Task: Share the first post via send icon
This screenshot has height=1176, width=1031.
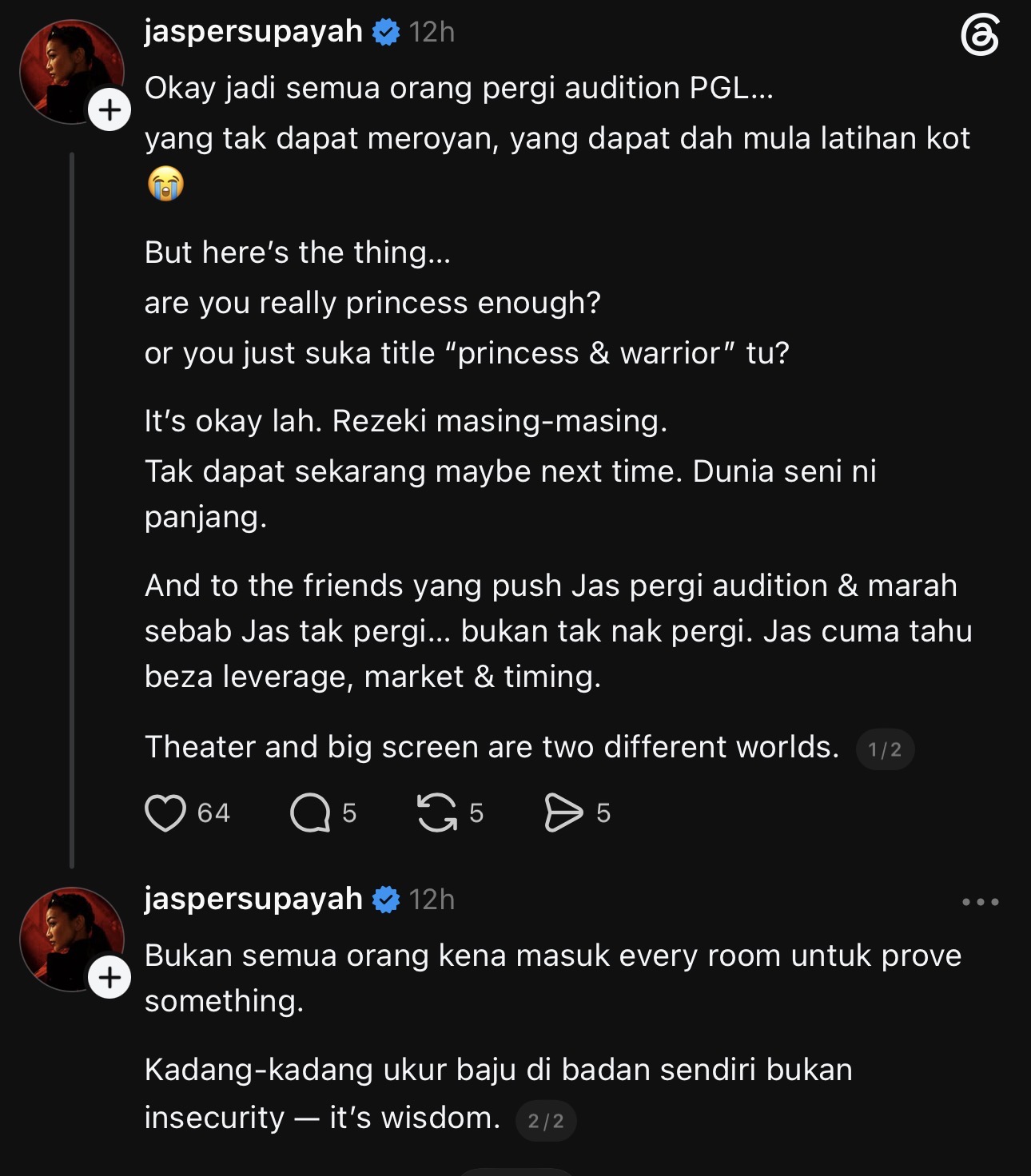Action: click(x=563, y=812)
